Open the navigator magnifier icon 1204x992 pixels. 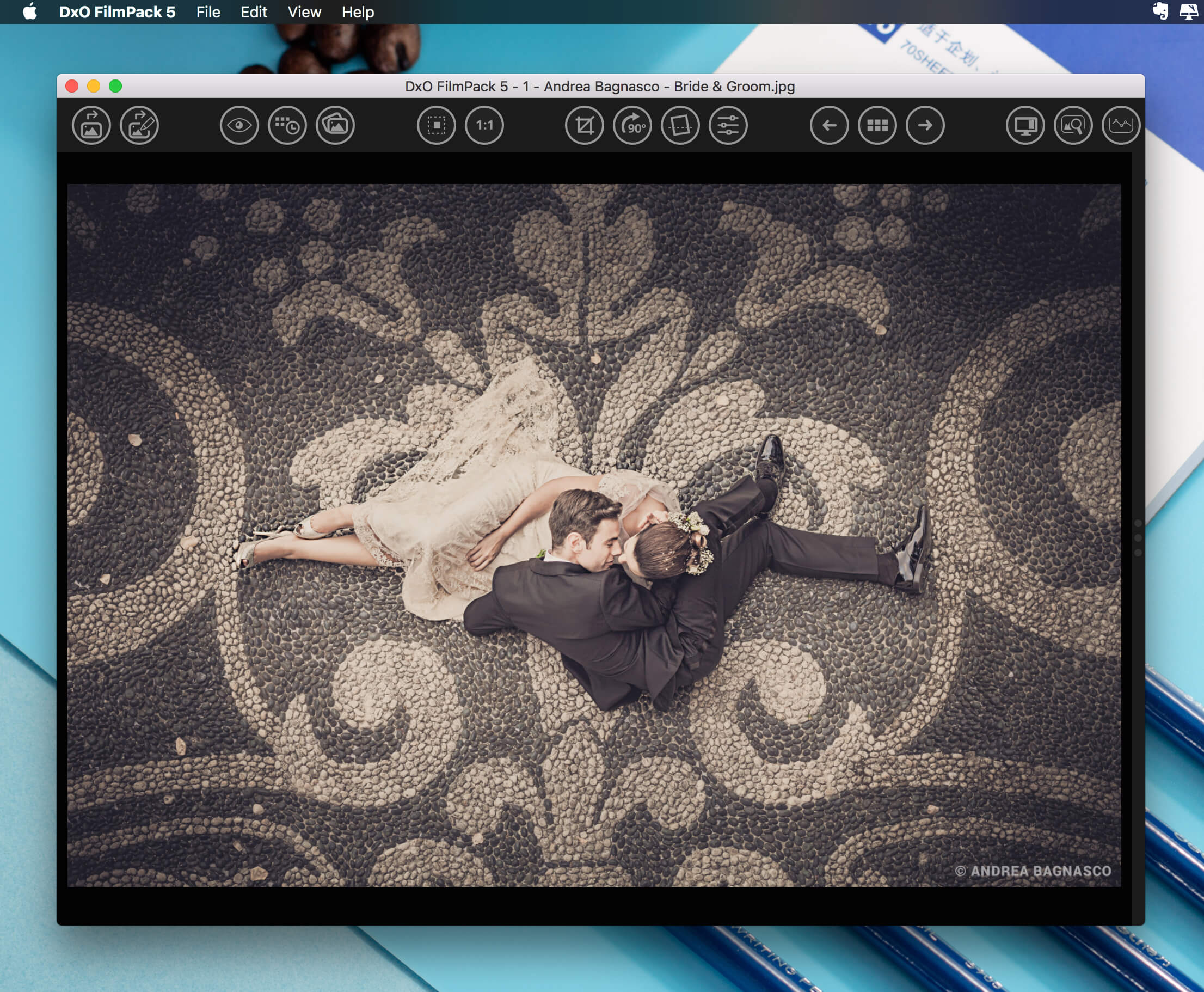pyautogui.click(x=1073, y=125)
